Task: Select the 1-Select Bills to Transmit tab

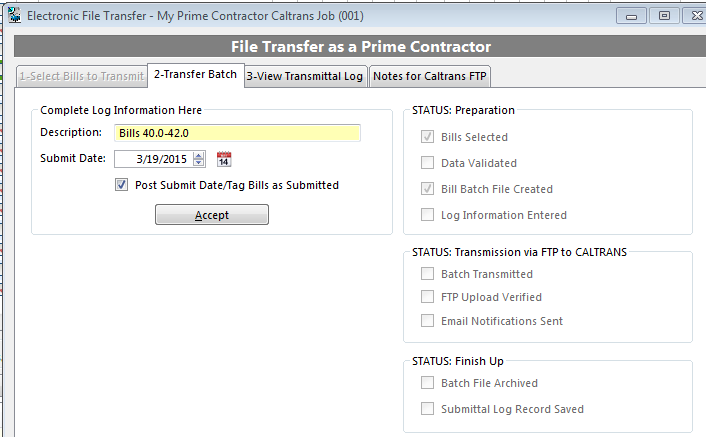Action: coord(81,76)
